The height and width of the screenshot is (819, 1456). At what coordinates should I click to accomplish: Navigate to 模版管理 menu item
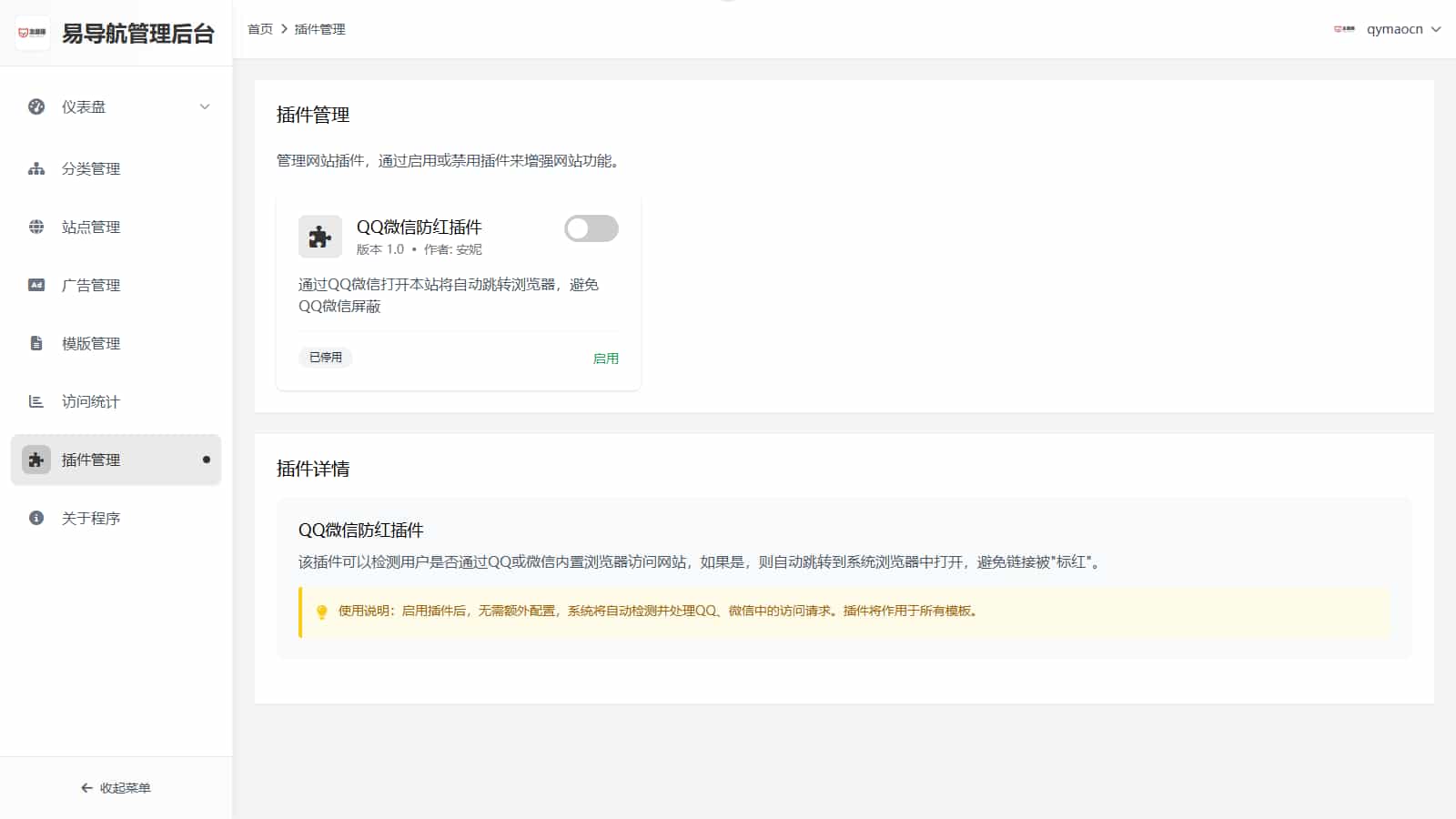[116, 343]
